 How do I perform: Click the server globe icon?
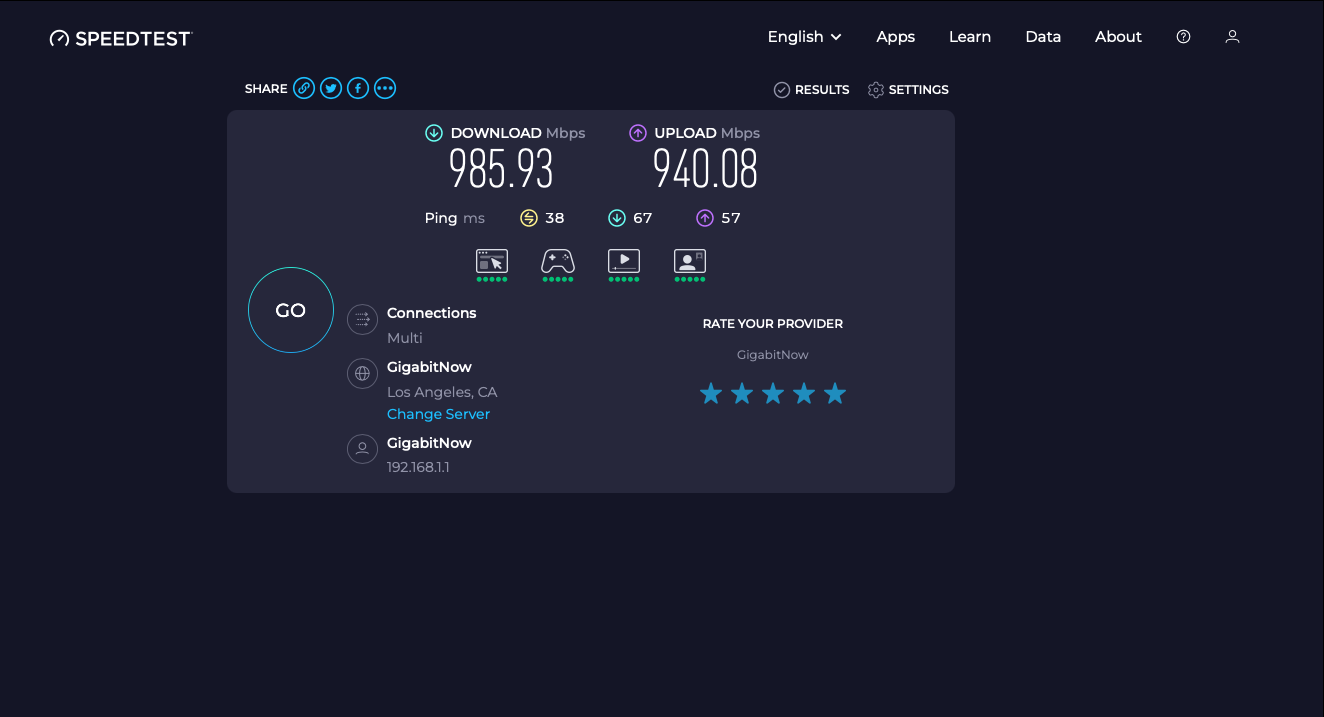362,374
